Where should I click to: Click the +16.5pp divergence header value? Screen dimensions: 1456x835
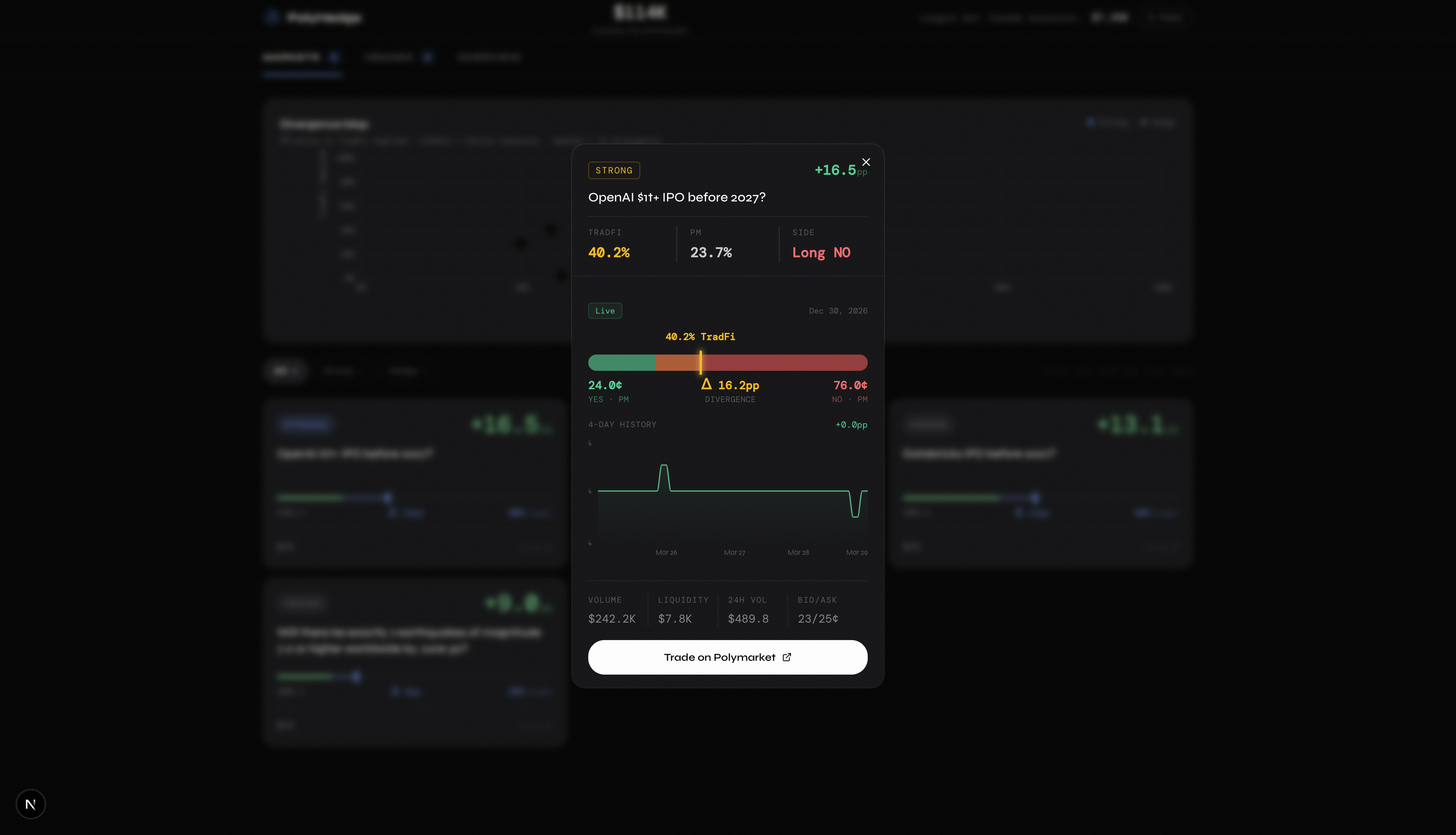pos(835,170)
